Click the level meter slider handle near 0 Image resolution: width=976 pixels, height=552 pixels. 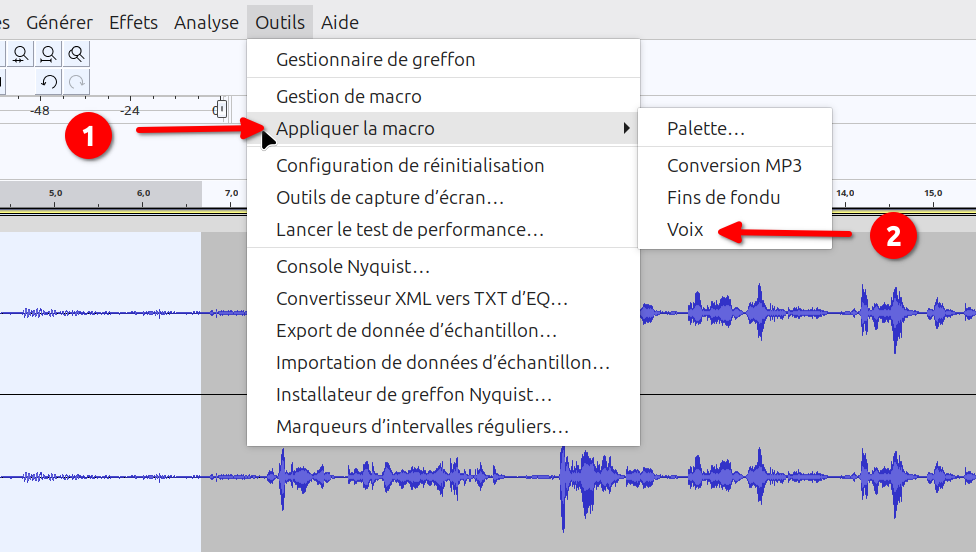pos(221,110)
